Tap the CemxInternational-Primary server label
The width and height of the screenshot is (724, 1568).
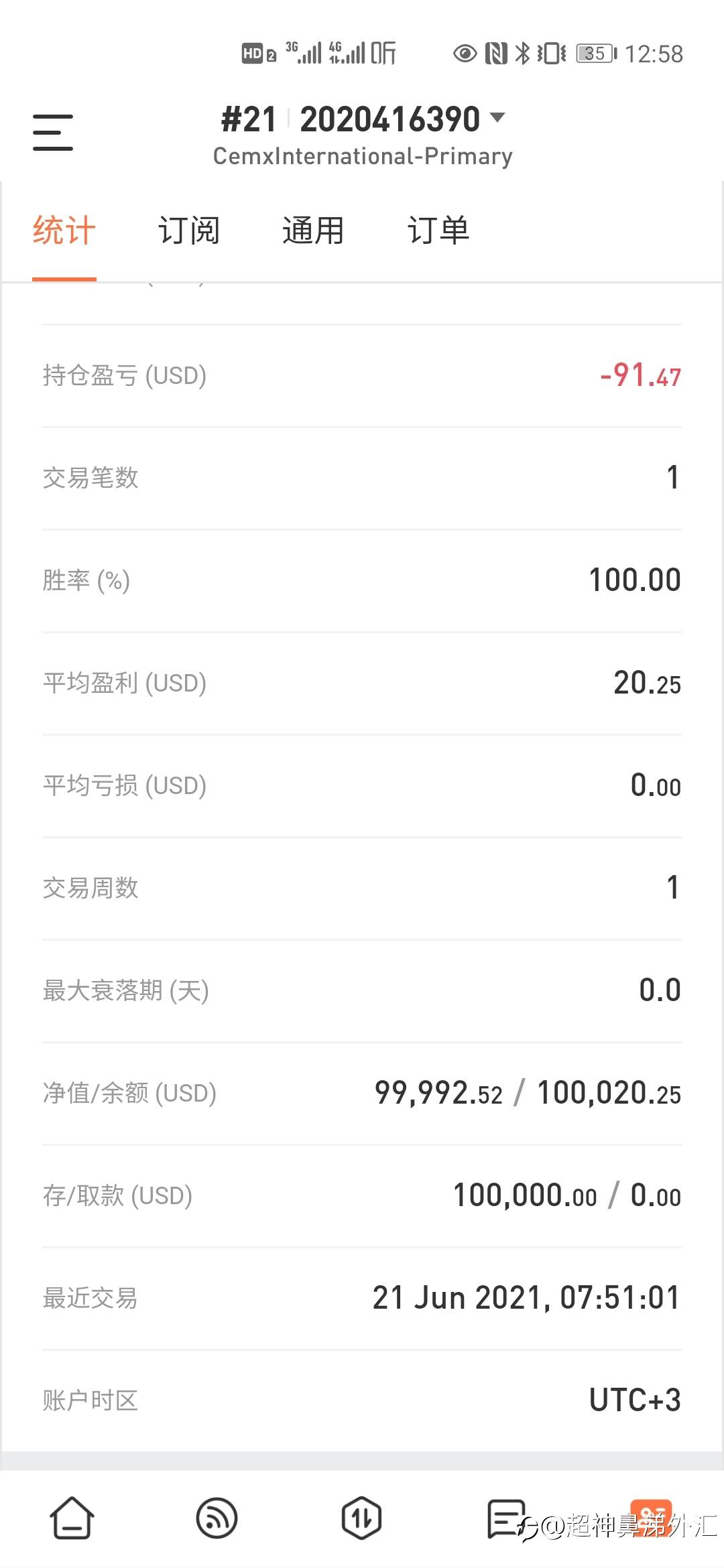(x=363, y=156)
